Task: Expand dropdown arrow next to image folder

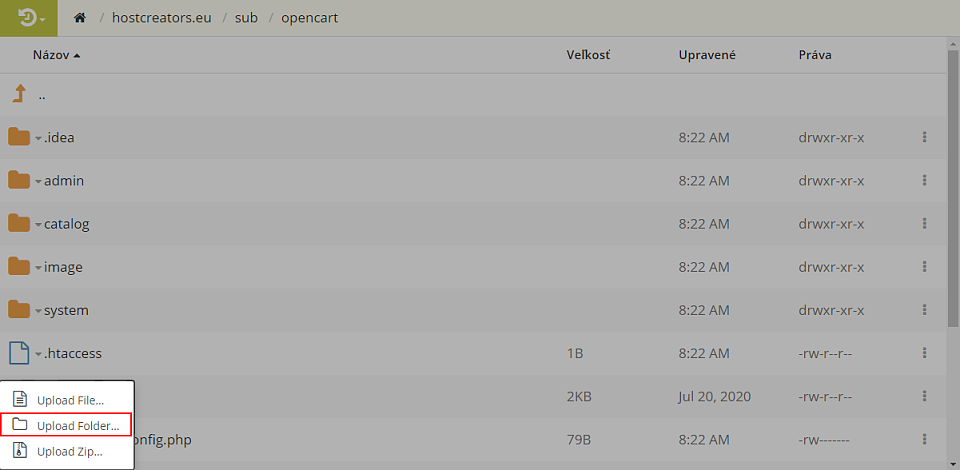Action: (x=39, y=268)
